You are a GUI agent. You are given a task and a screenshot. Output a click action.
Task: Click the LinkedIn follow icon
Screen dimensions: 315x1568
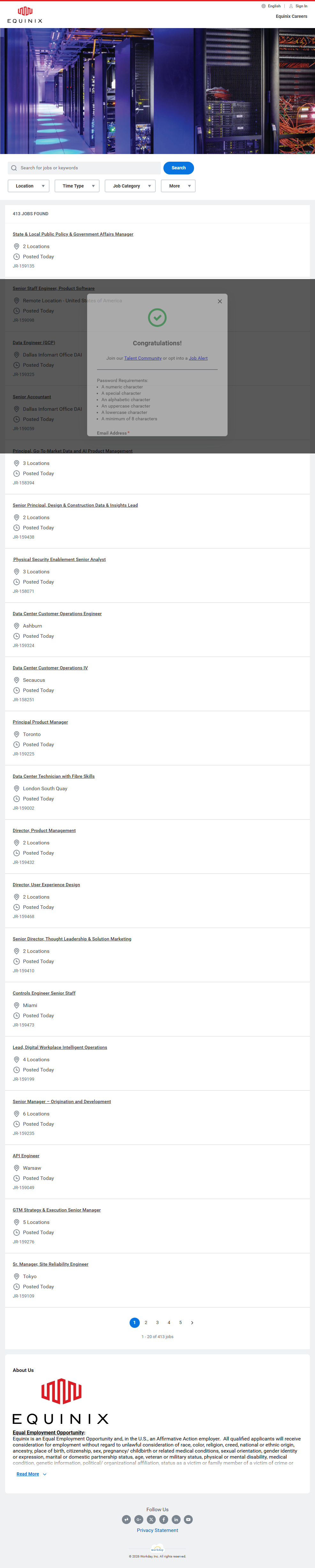(x=176, y=1519)
